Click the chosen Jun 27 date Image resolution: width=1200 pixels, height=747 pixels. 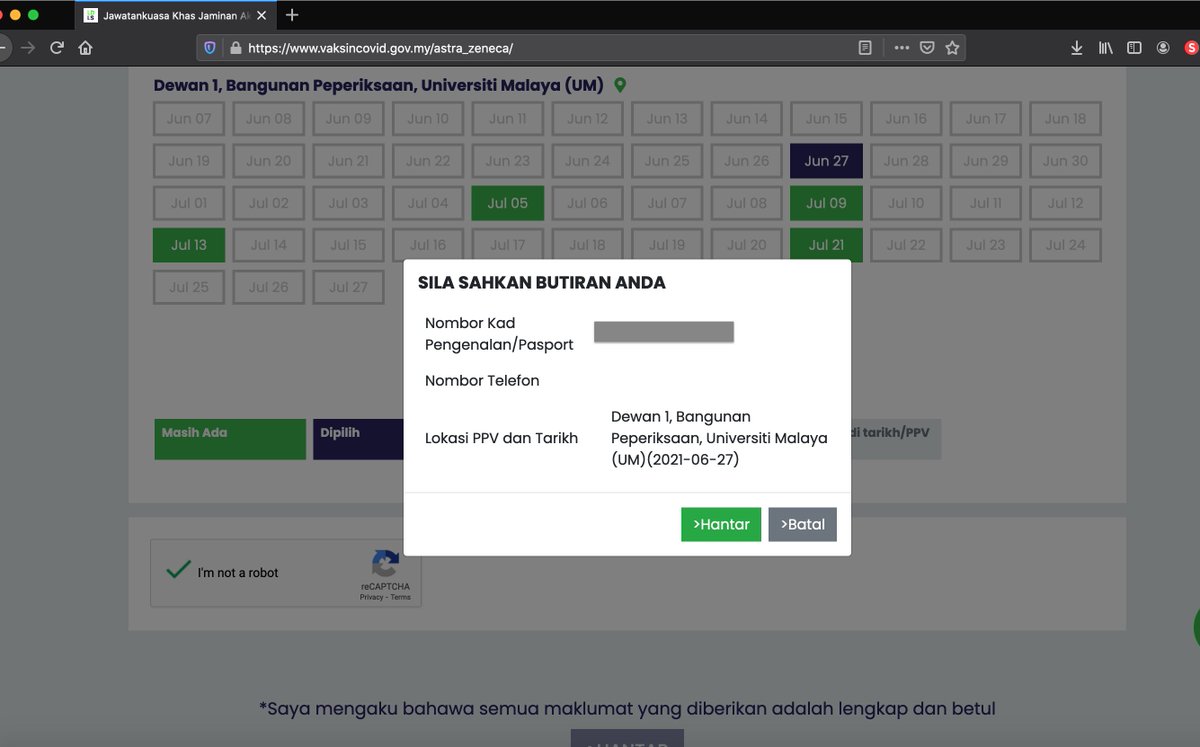[826, 161]
